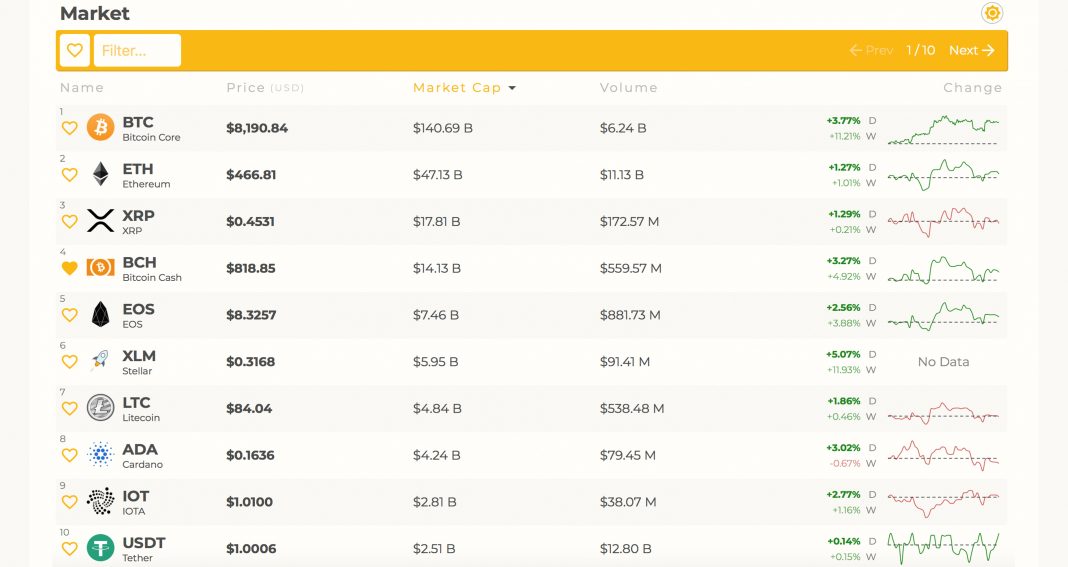Open settings with the gear icon
Screen dimensions: 1068x567
tap(992, 13)
